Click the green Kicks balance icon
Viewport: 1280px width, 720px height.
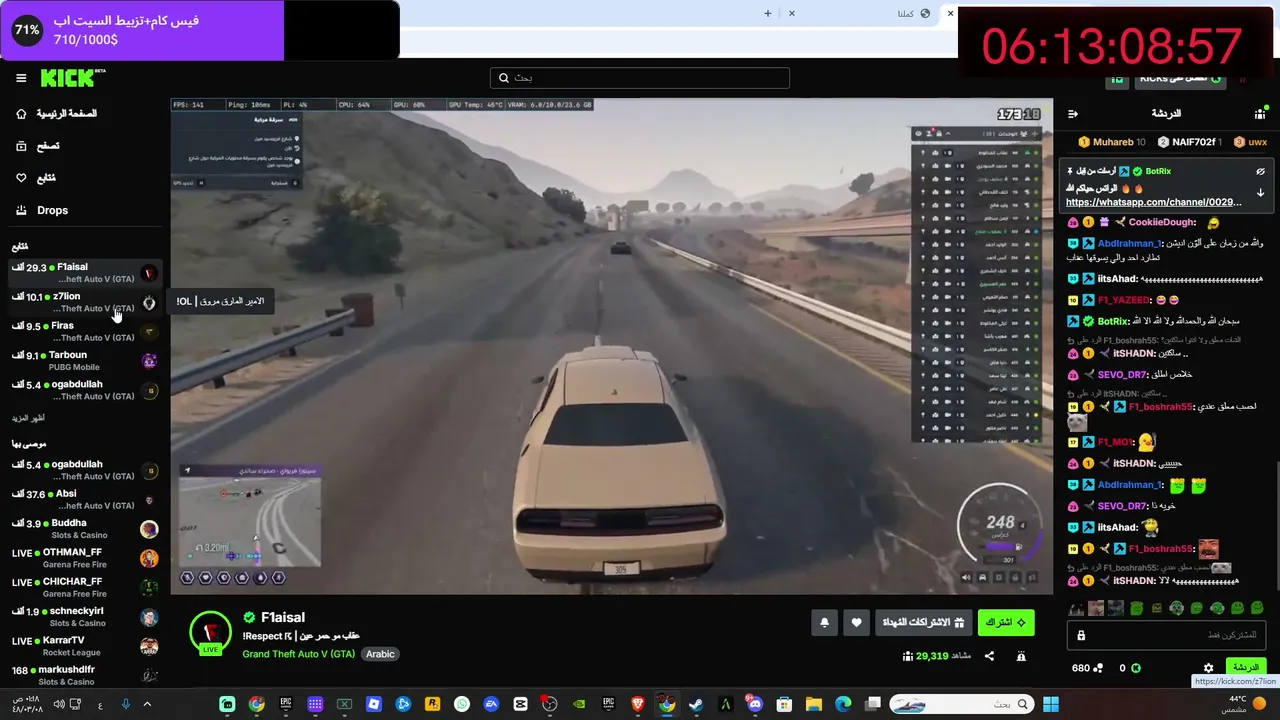pyautogui.click(x=1135, y=668)
